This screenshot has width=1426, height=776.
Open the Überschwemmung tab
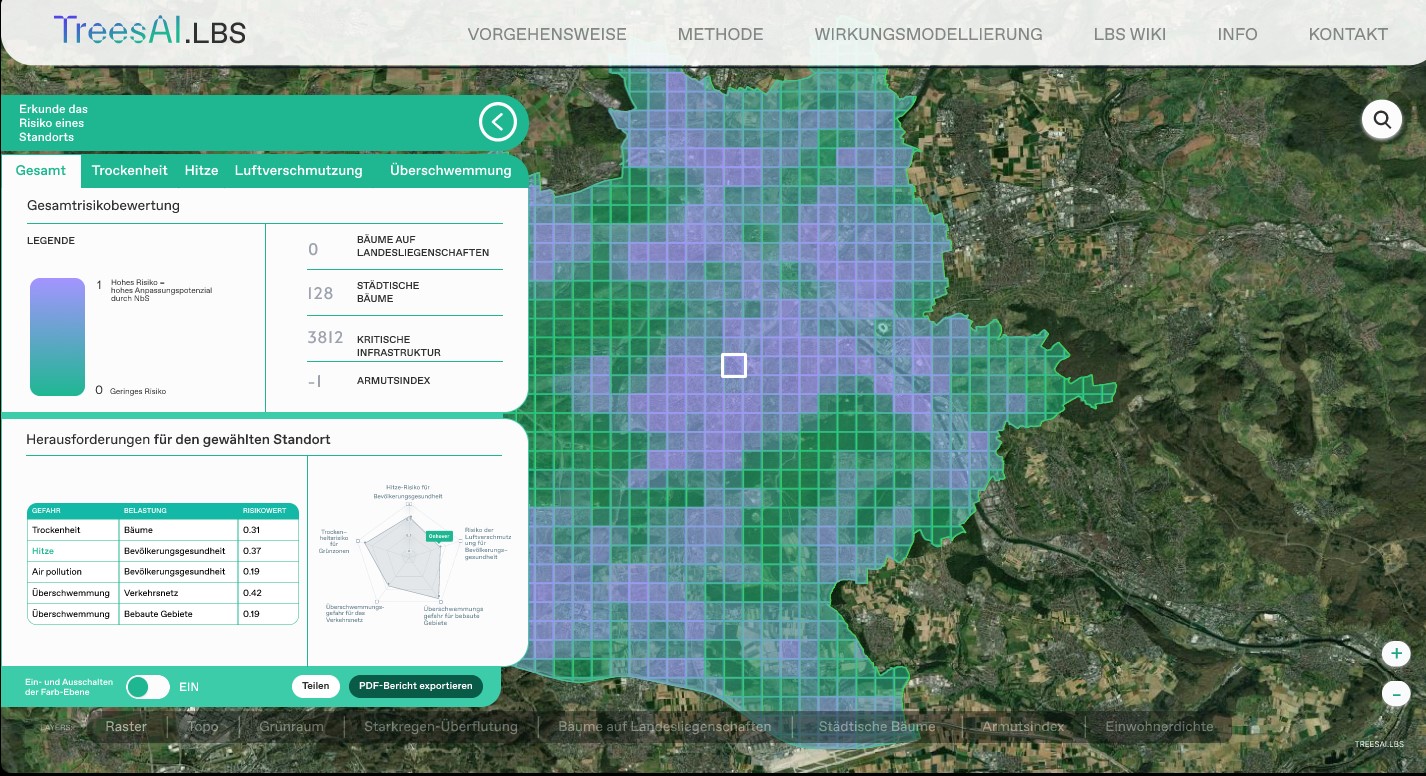point(450,170)
